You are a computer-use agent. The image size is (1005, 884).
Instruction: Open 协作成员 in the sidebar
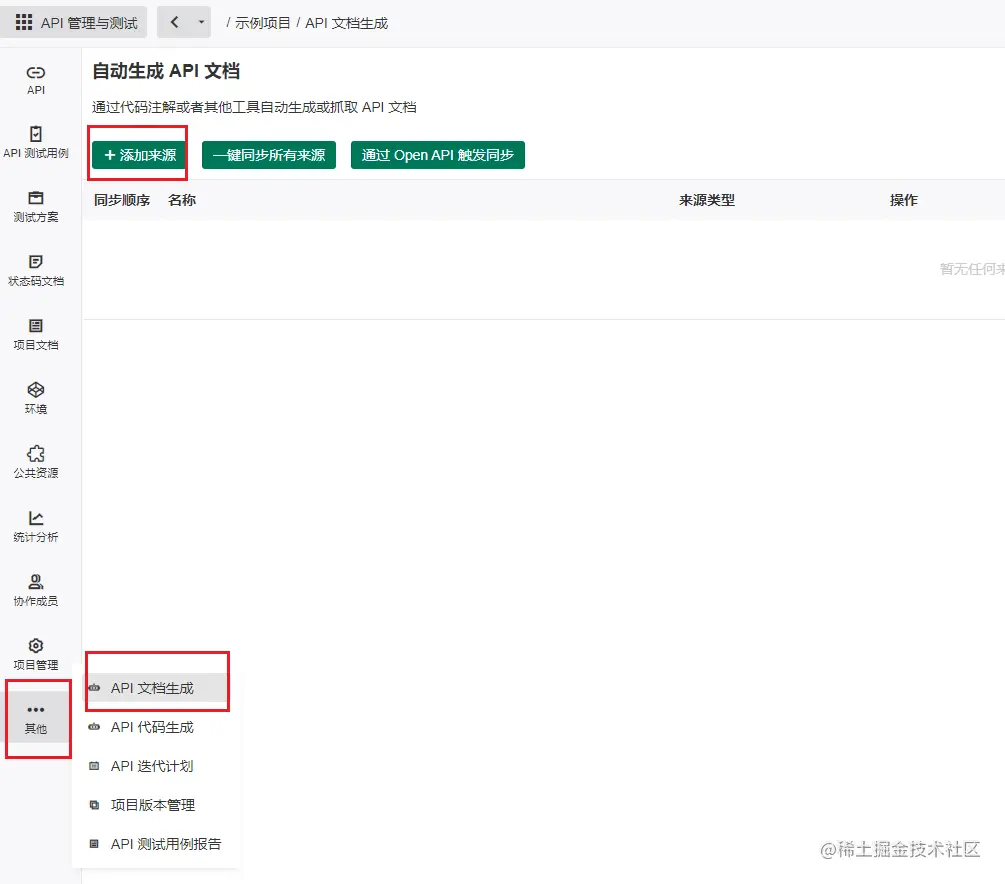36,588
